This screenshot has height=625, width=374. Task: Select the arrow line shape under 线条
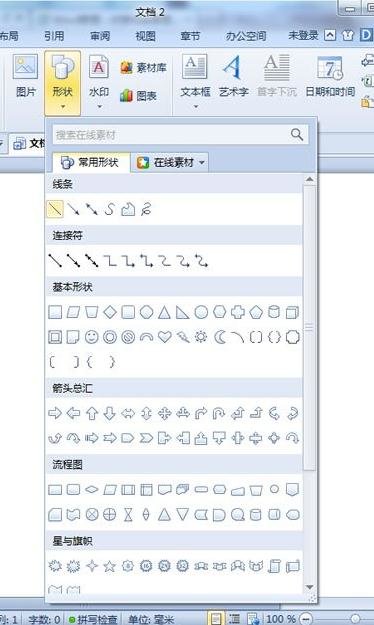click(73, 209)
